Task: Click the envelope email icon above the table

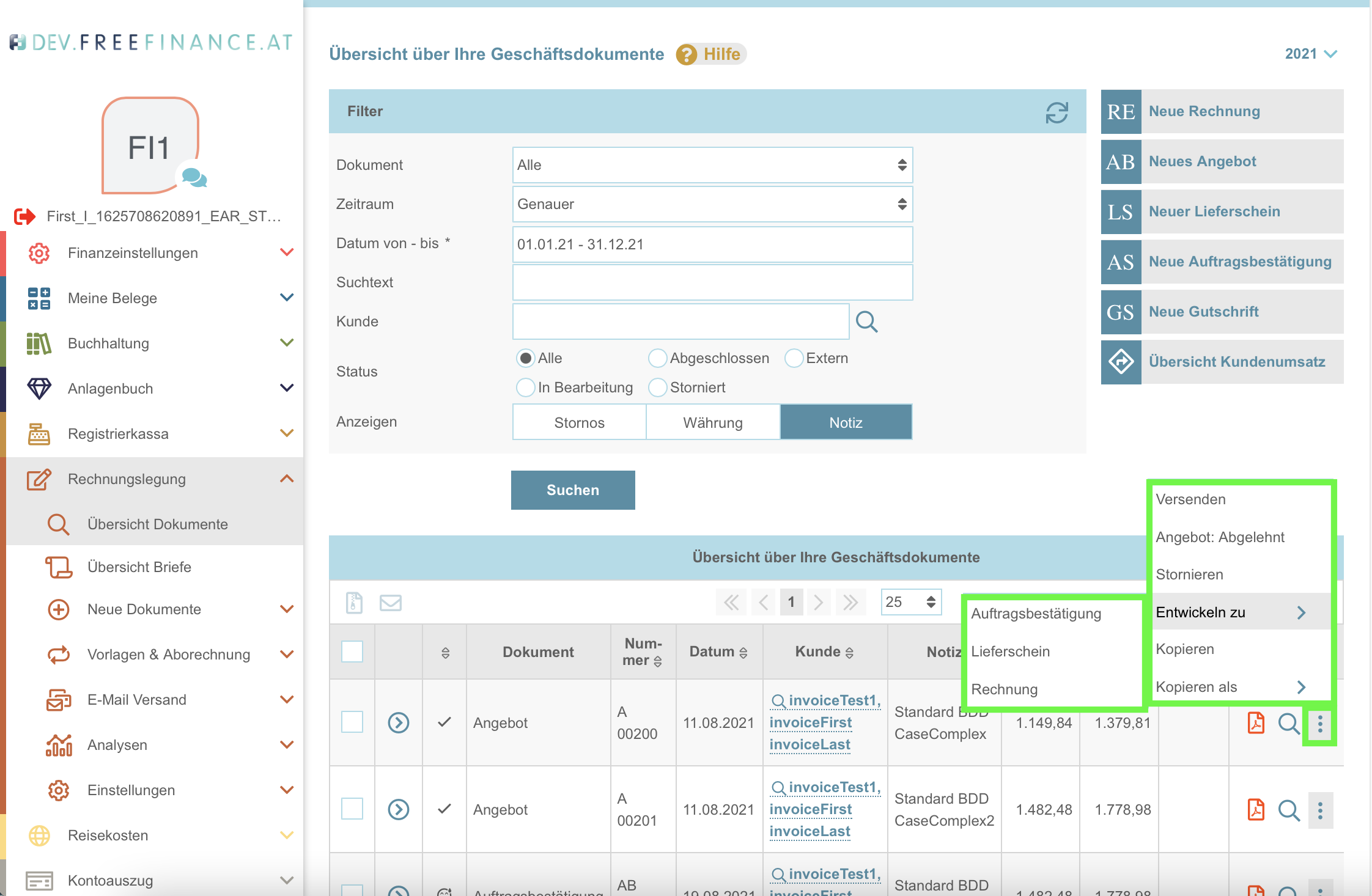Action: pos(390,603)
